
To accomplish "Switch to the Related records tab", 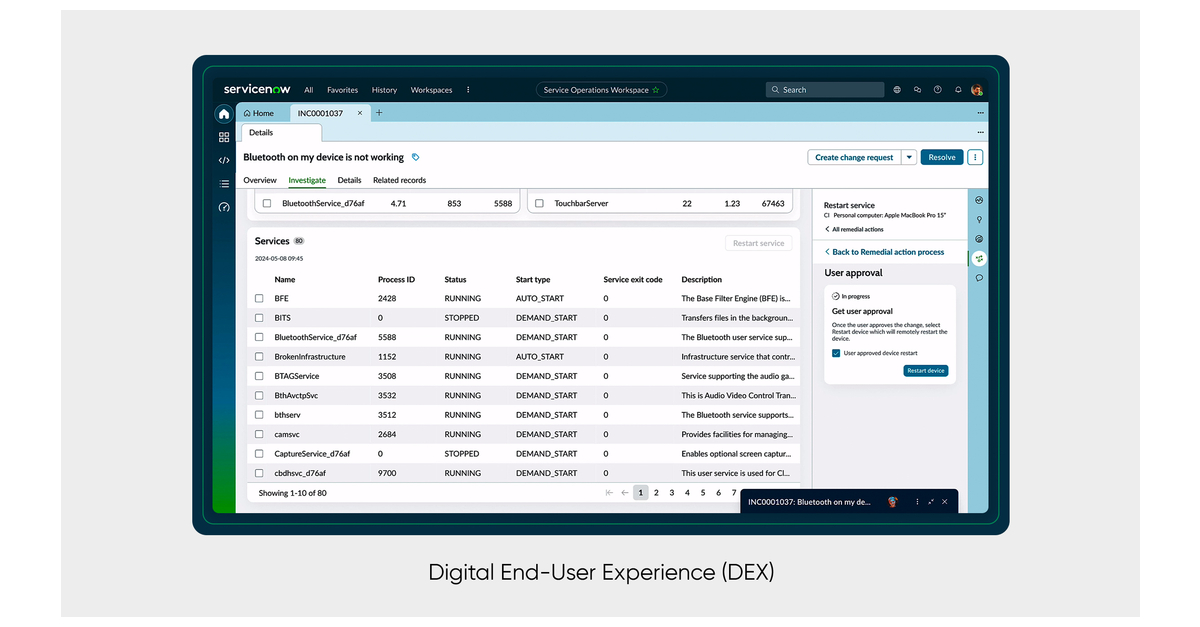I will pos(399,180).
